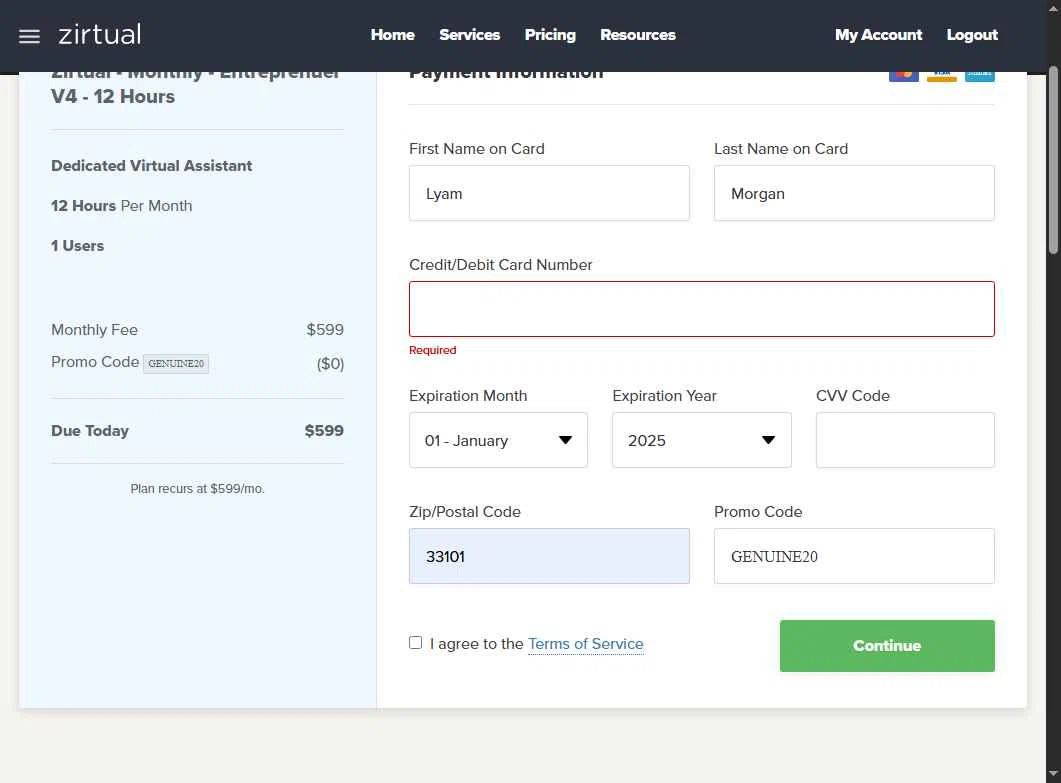This screenshot has width=1061, height=783.
Task: Edit the Promo Code input field
Action: [854, 556]
